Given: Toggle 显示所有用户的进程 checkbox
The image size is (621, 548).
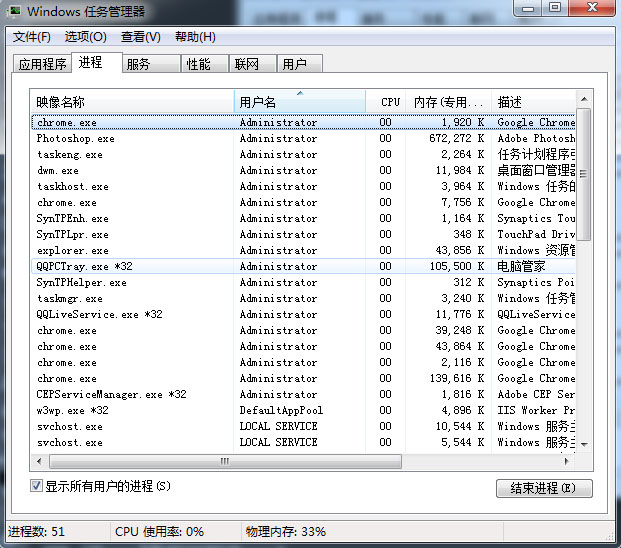Looking at the screenshot, I should [x=36, y=485].
